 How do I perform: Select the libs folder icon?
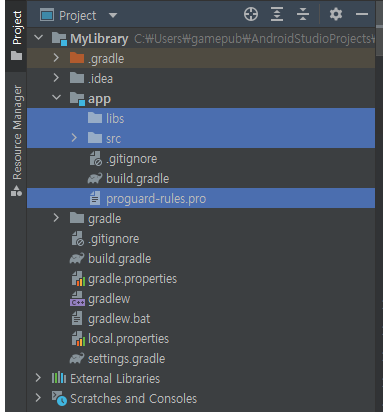coord(95,118)
